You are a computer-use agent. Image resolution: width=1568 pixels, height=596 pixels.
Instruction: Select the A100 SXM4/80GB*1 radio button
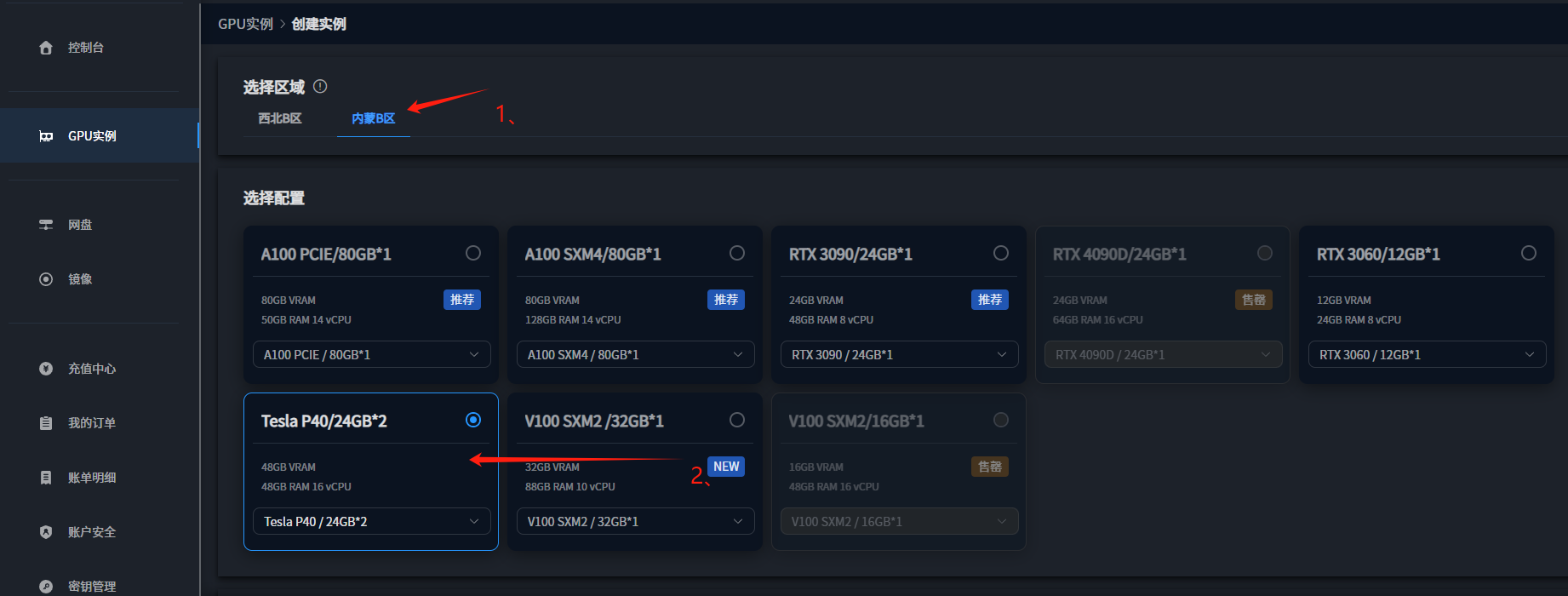[737, 253]
